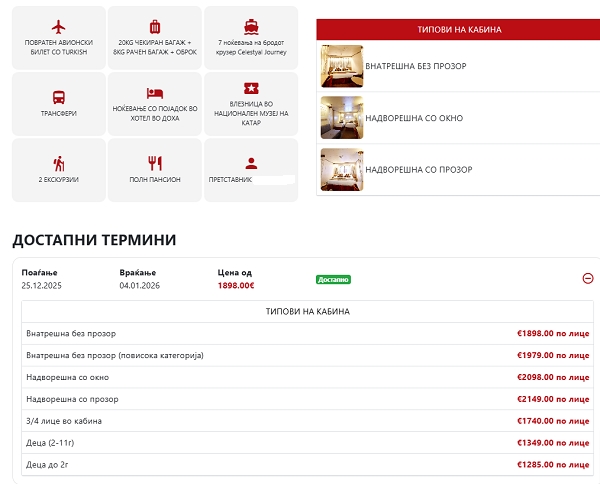Open the НАДВОРЕШНА СО ОКНО cabin thumbnail
This screenshot has height=484, width=600.
pyautogui.click(x=341, y=118)
